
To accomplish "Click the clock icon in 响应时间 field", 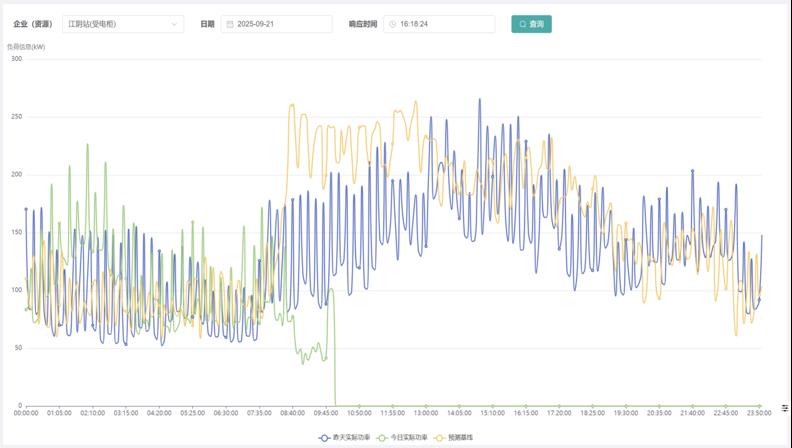I will (392, 24).
